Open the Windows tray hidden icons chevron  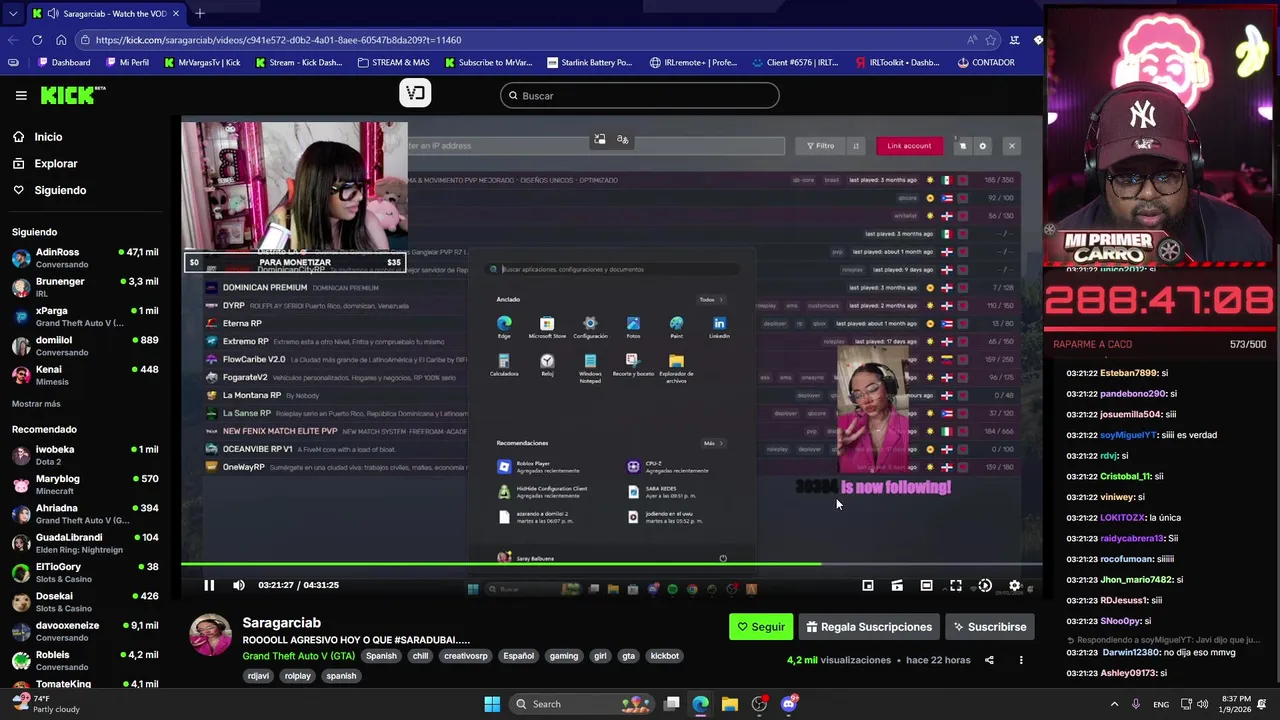(1113, 704)
